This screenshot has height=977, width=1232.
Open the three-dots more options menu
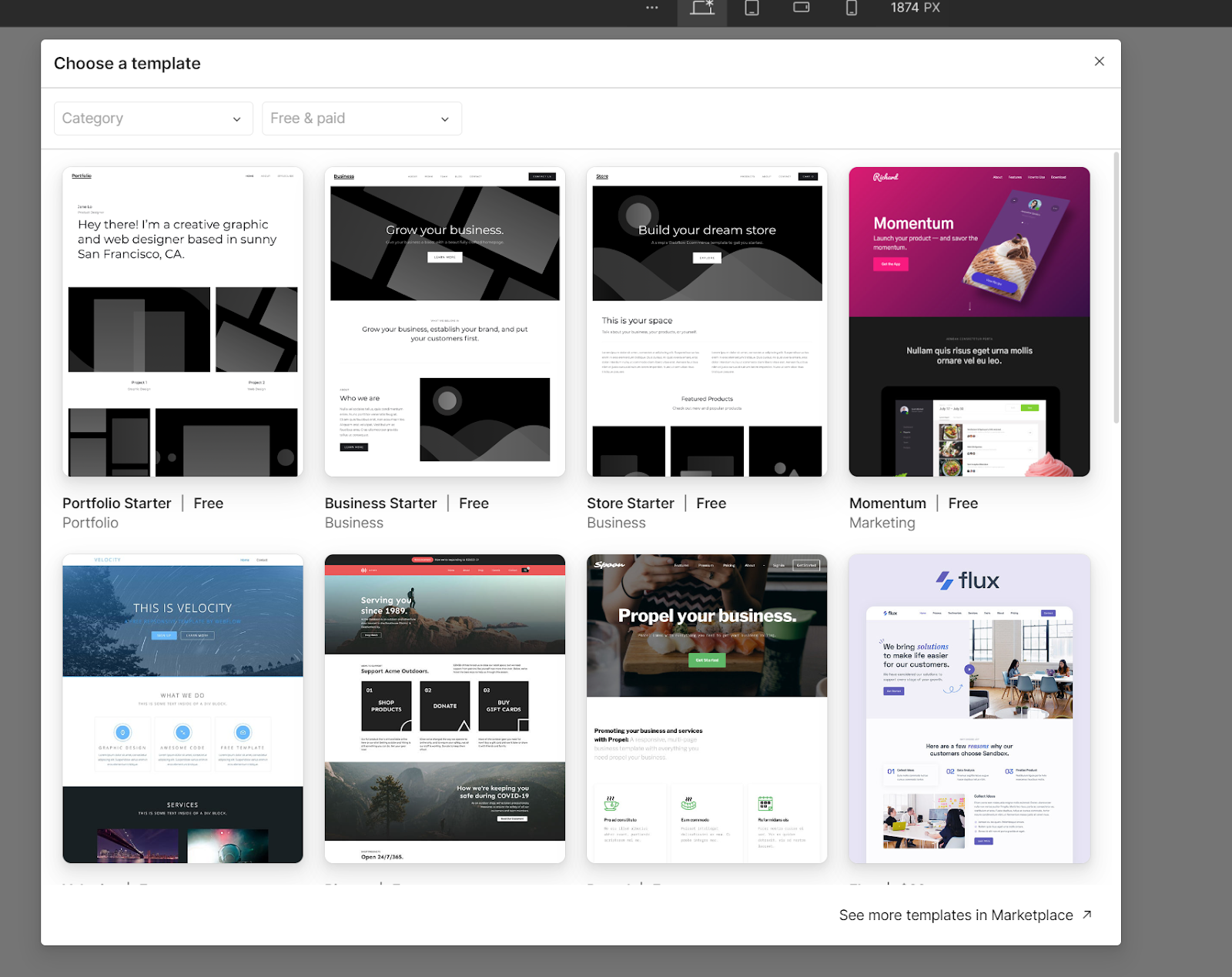pyautogui.click(x=652, y=8)
